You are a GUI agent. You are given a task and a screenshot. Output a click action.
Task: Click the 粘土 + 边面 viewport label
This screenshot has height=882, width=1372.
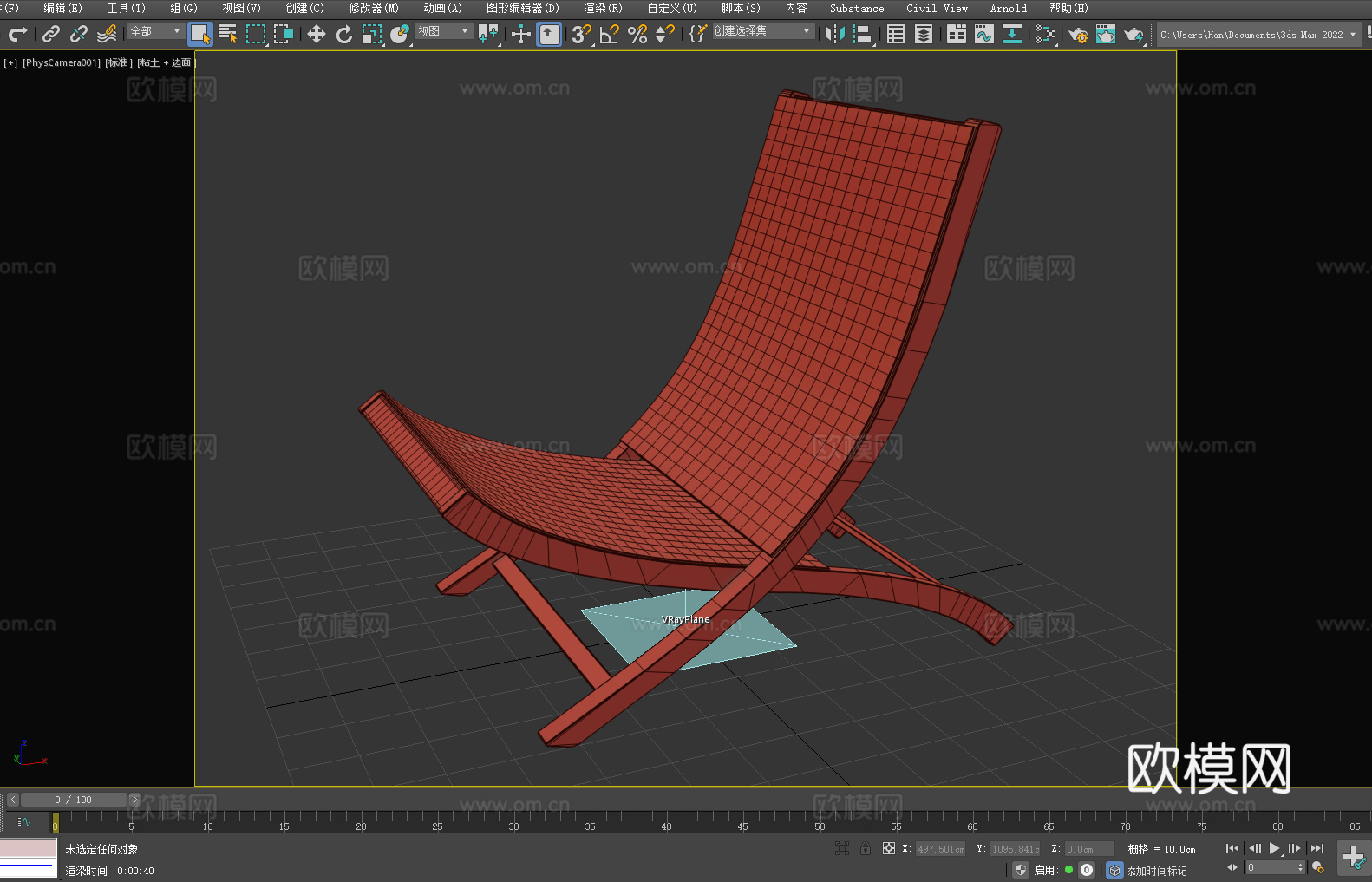pyautogui.click(x=165, y=62)
